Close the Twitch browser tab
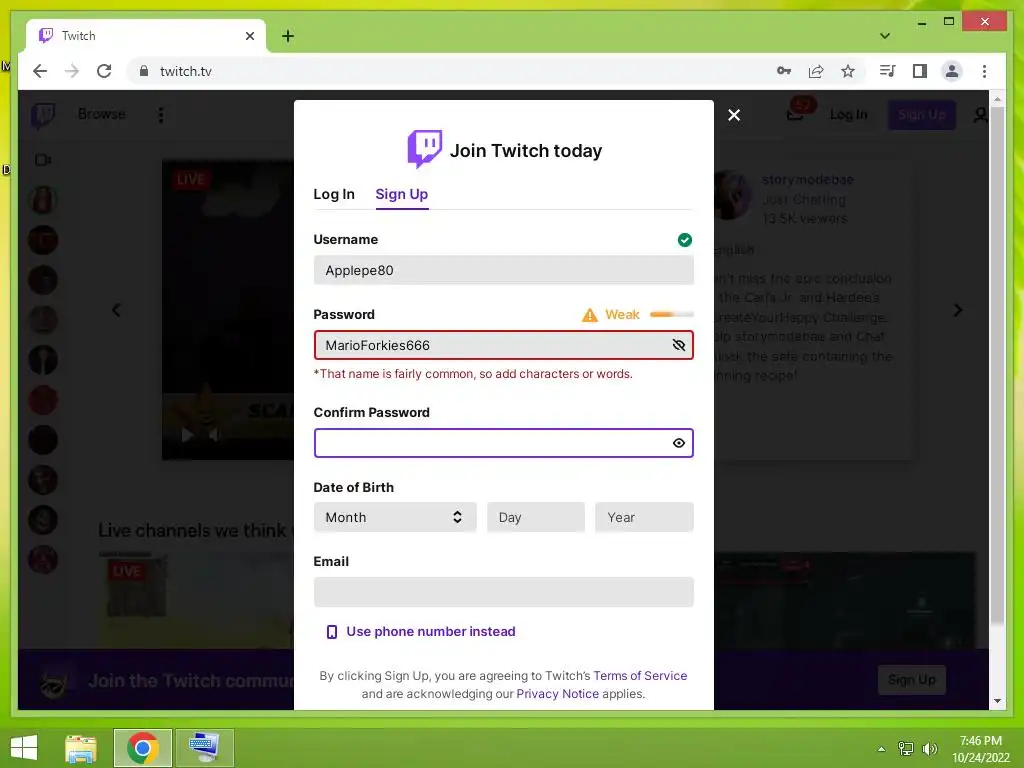Image resolution: width=1024 pixels, height=768 pixels. point(249,36)
